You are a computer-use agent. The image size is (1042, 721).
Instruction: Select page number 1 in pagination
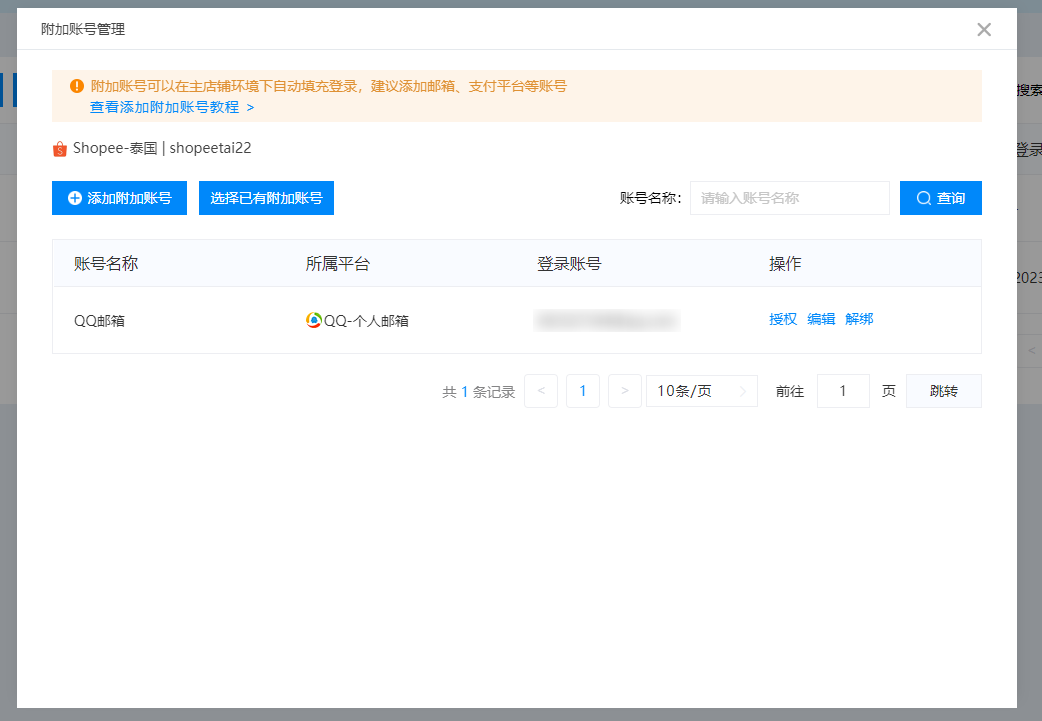pyautogui.click(x=583, y=391)
